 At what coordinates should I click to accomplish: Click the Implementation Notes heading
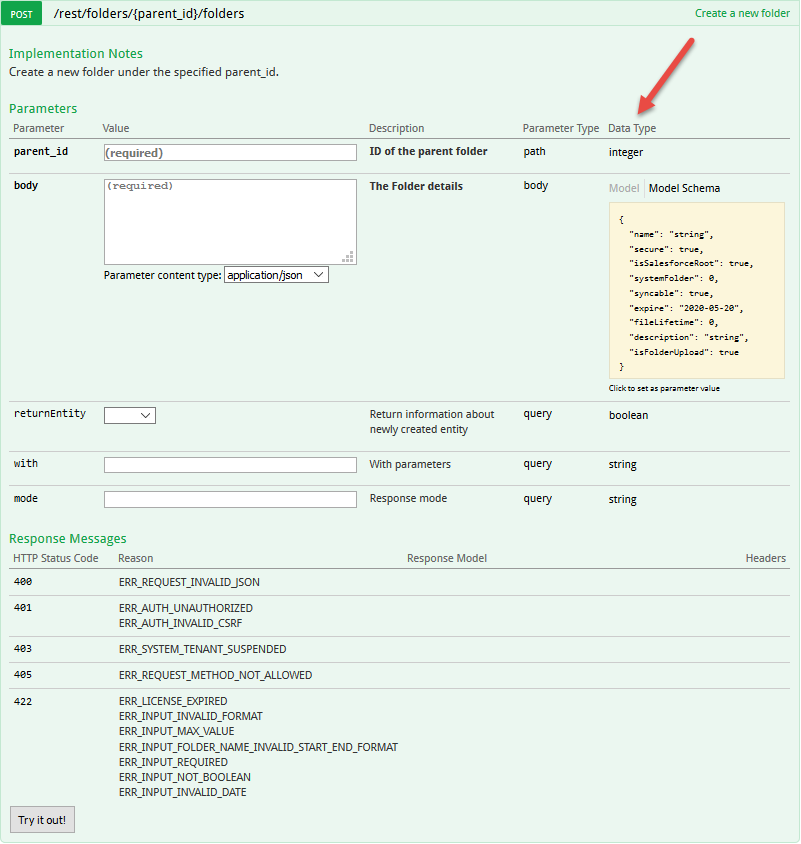click(x=76, y=54)
